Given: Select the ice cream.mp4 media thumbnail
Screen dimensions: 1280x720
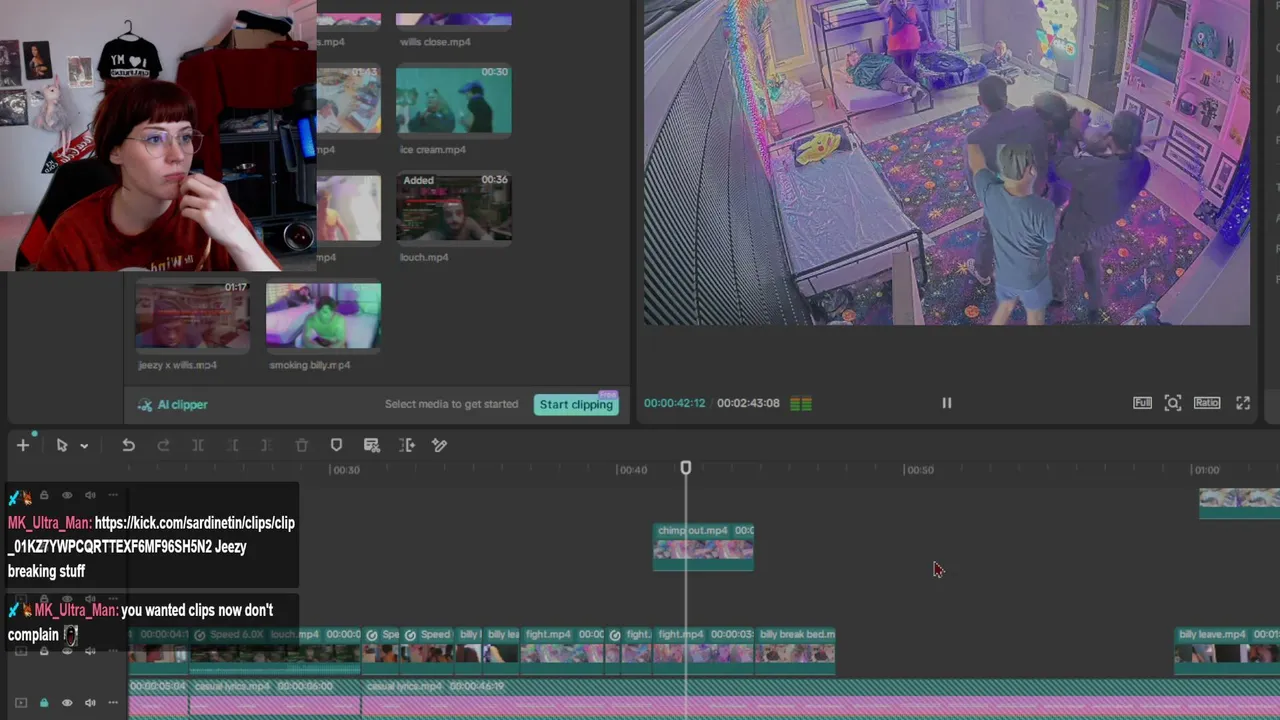Looking at the screenshot, I should [x=454, y=100].
